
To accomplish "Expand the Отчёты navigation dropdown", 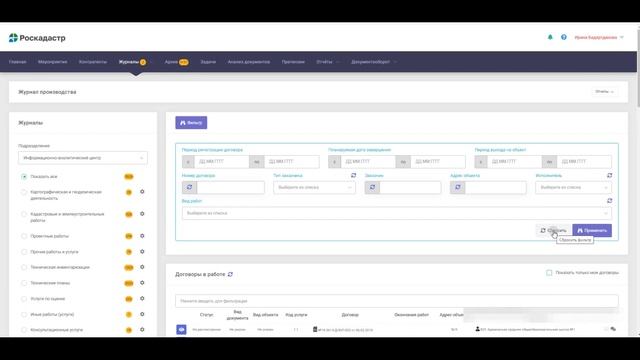I will click(328, 62).
